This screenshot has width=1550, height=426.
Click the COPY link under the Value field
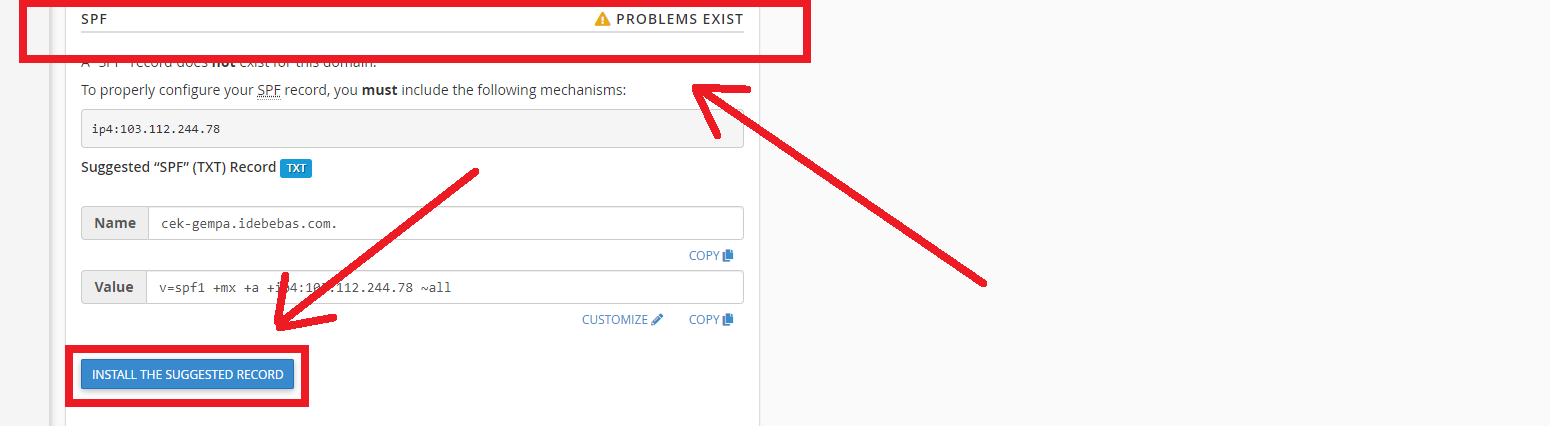coord(704,320)
